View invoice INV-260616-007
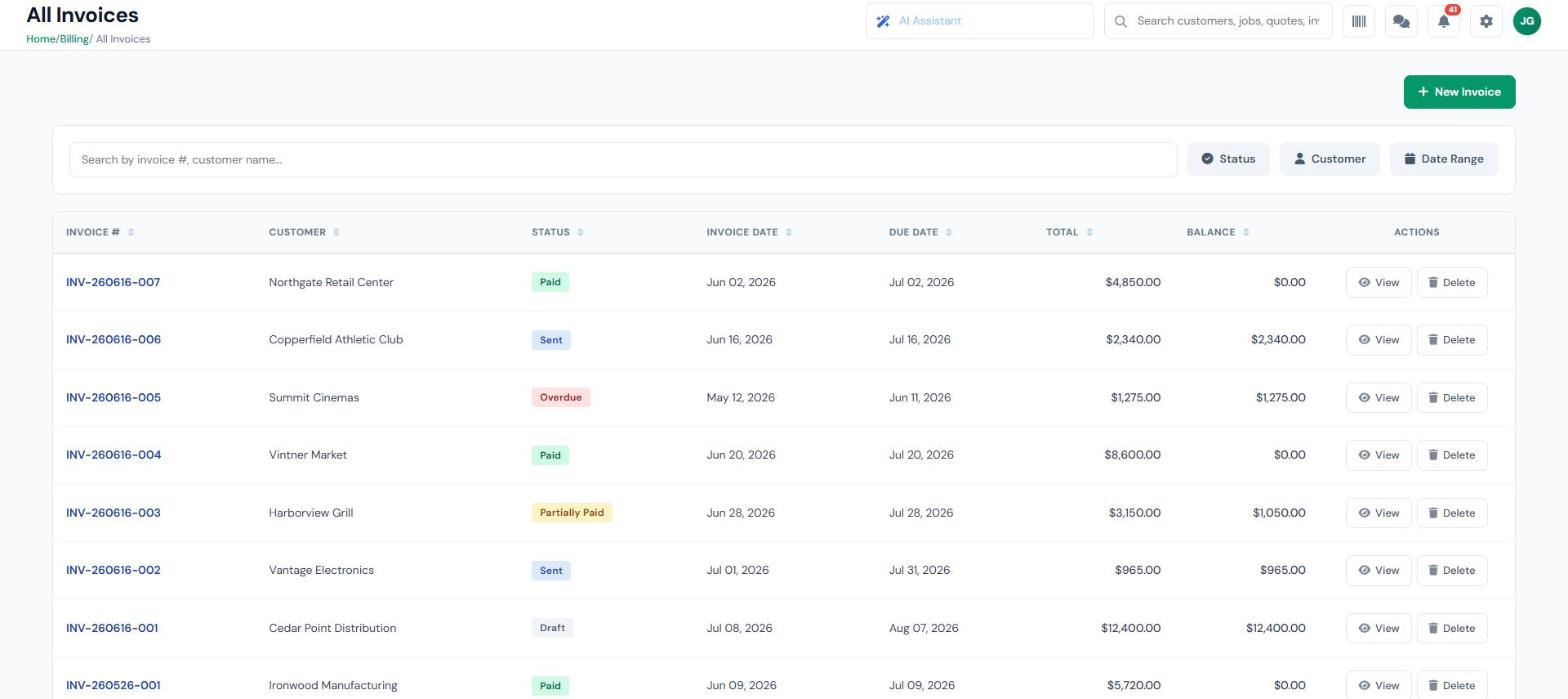 click(x=1378, y=282)
